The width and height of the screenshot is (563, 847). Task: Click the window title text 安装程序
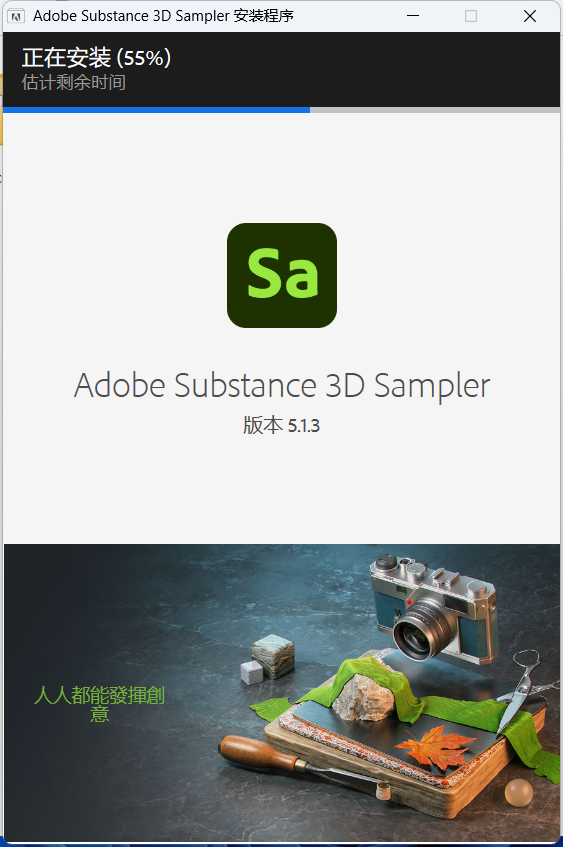(x=264, y=16)
